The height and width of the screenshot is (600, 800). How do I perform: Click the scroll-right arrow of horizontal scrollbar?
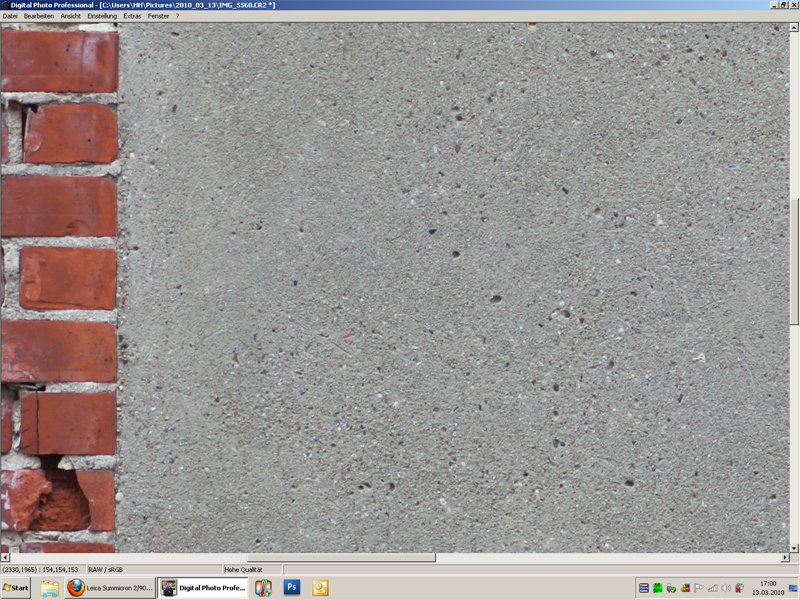(785, 558)
